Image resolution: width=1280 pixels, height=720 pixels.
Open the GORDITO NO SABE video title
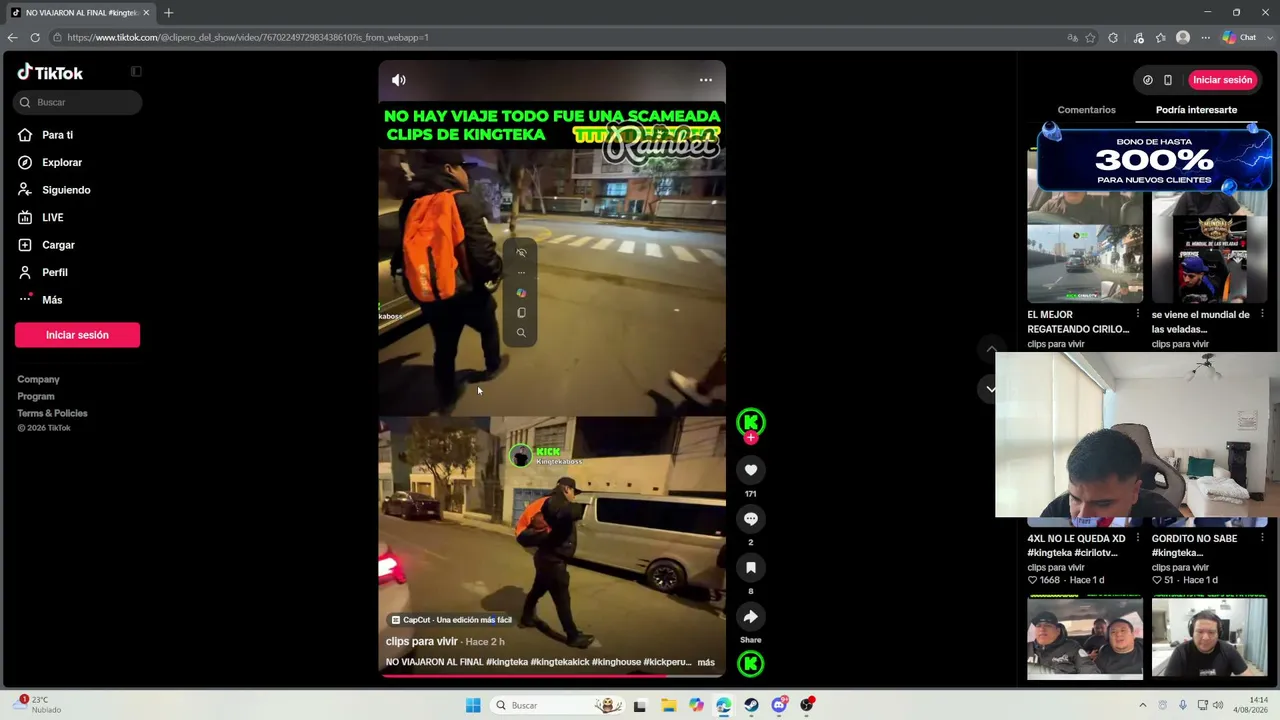[x=1197, y=545]
